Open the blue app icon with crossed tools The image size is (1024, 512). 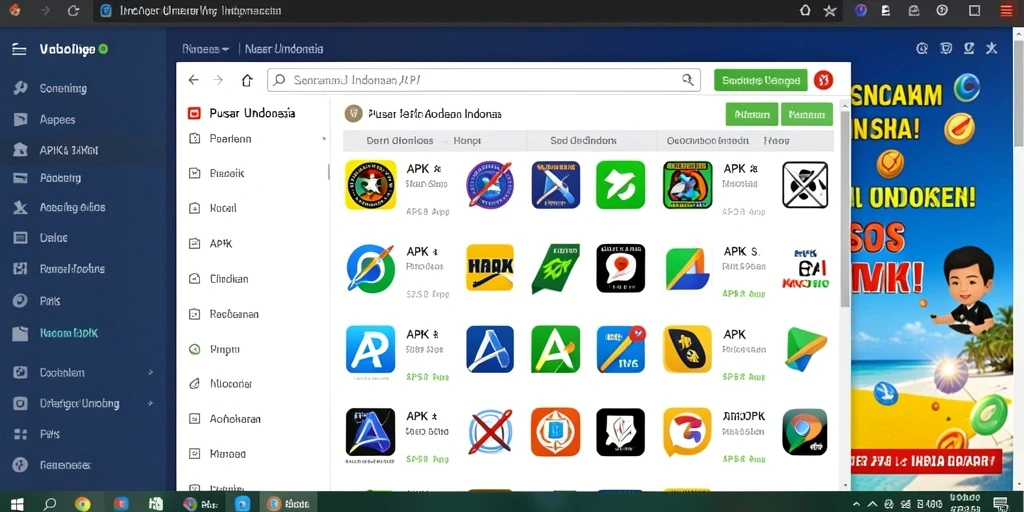pos(555,185)
